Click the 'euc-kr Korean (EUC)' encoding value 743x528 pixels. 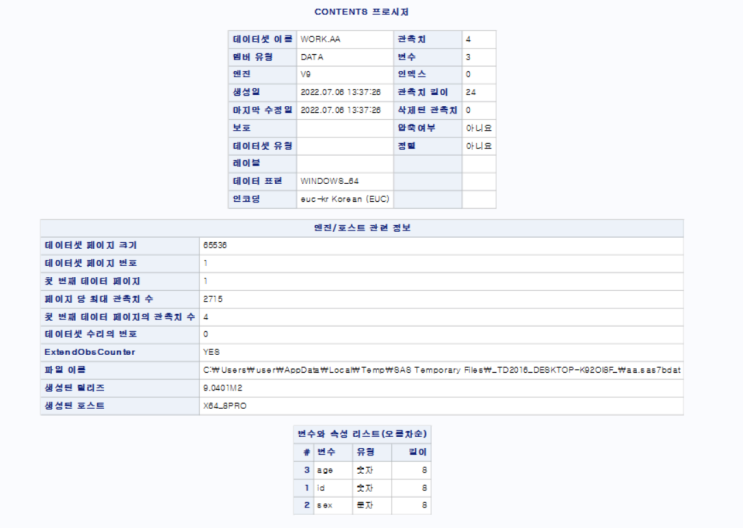345,199
